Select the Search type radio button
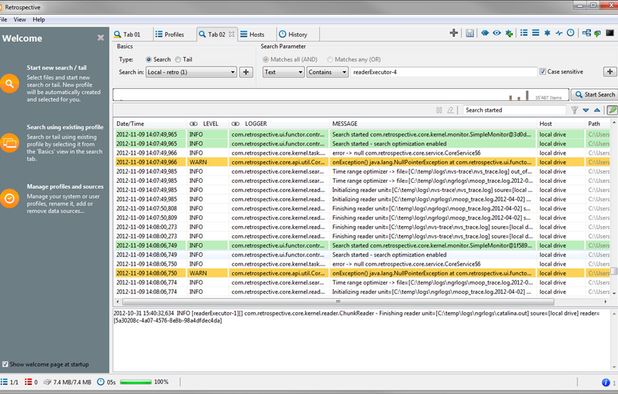Image resolution: width=618 pixels, height=394 pixels. tap(149, 59)
